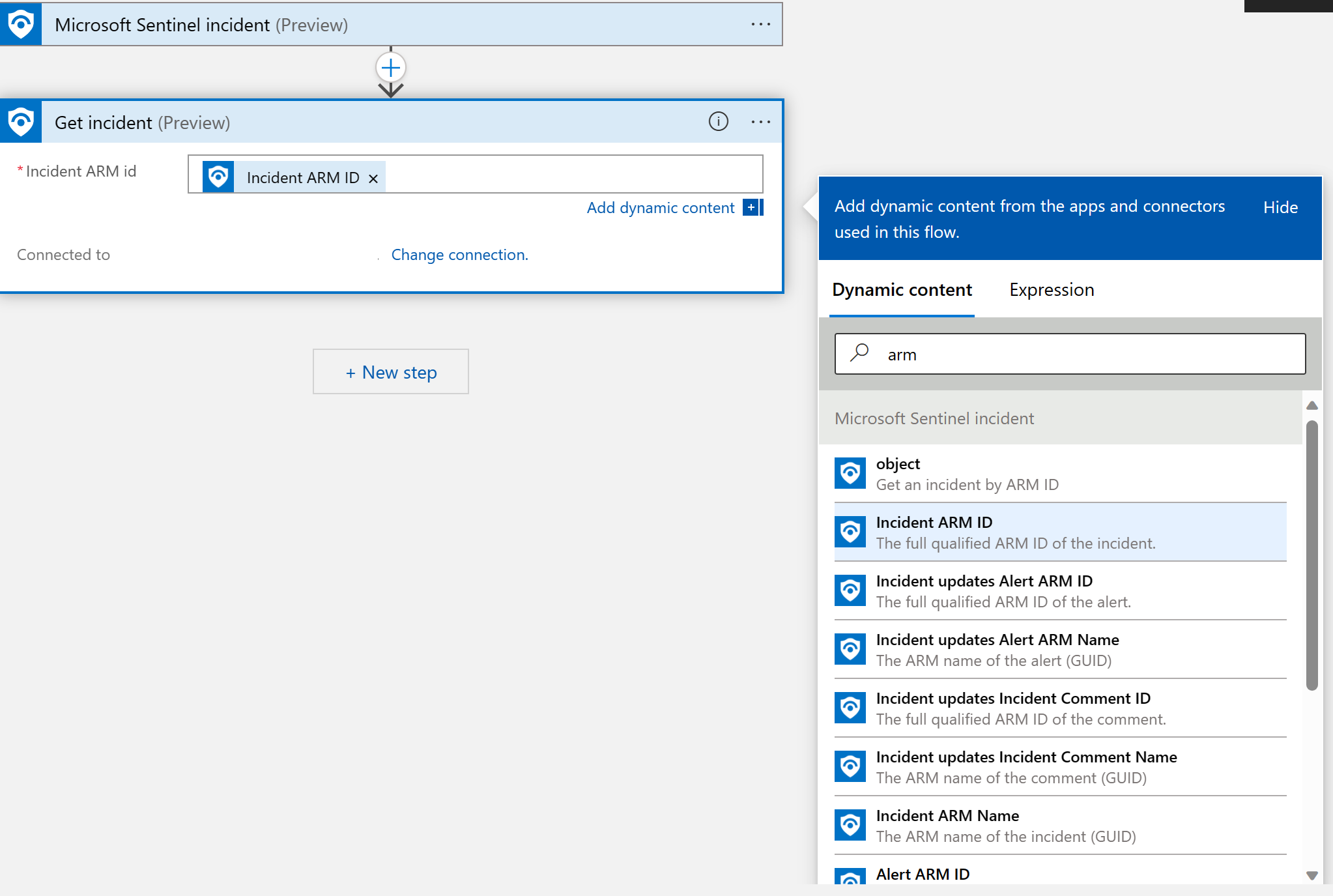Click shield icon beside 'Incident updates Alert ARM Name'
The image size is (1333, 896).
tap(850, 649)
